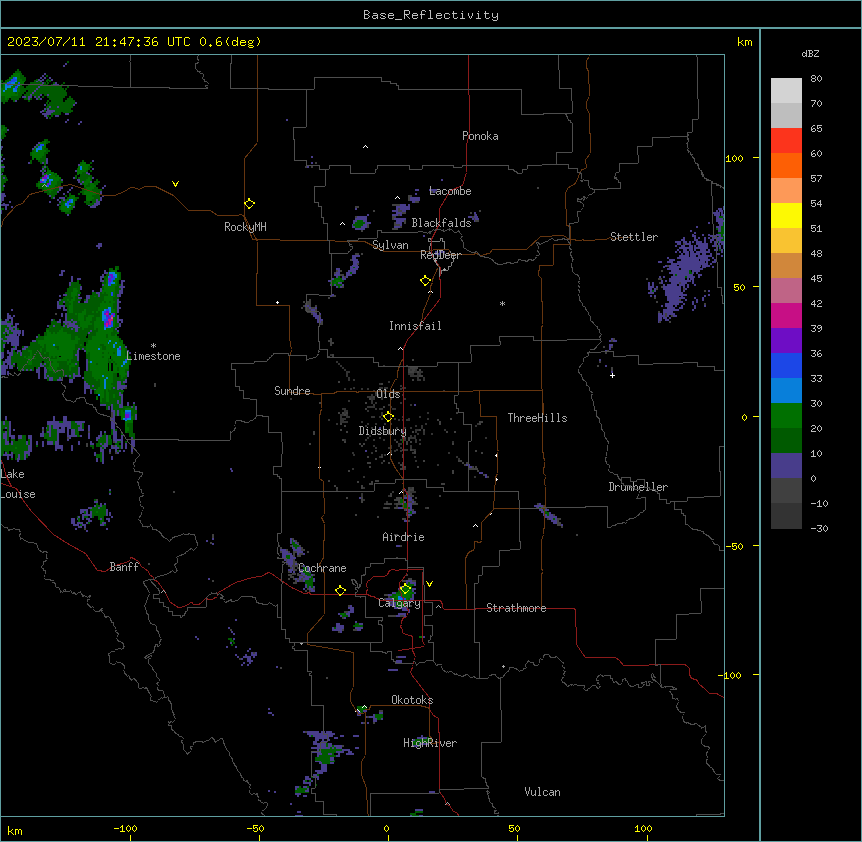862x842 pixels.
Task: Click the yellow V marker east of Calgary
Action: pos(429,584)
